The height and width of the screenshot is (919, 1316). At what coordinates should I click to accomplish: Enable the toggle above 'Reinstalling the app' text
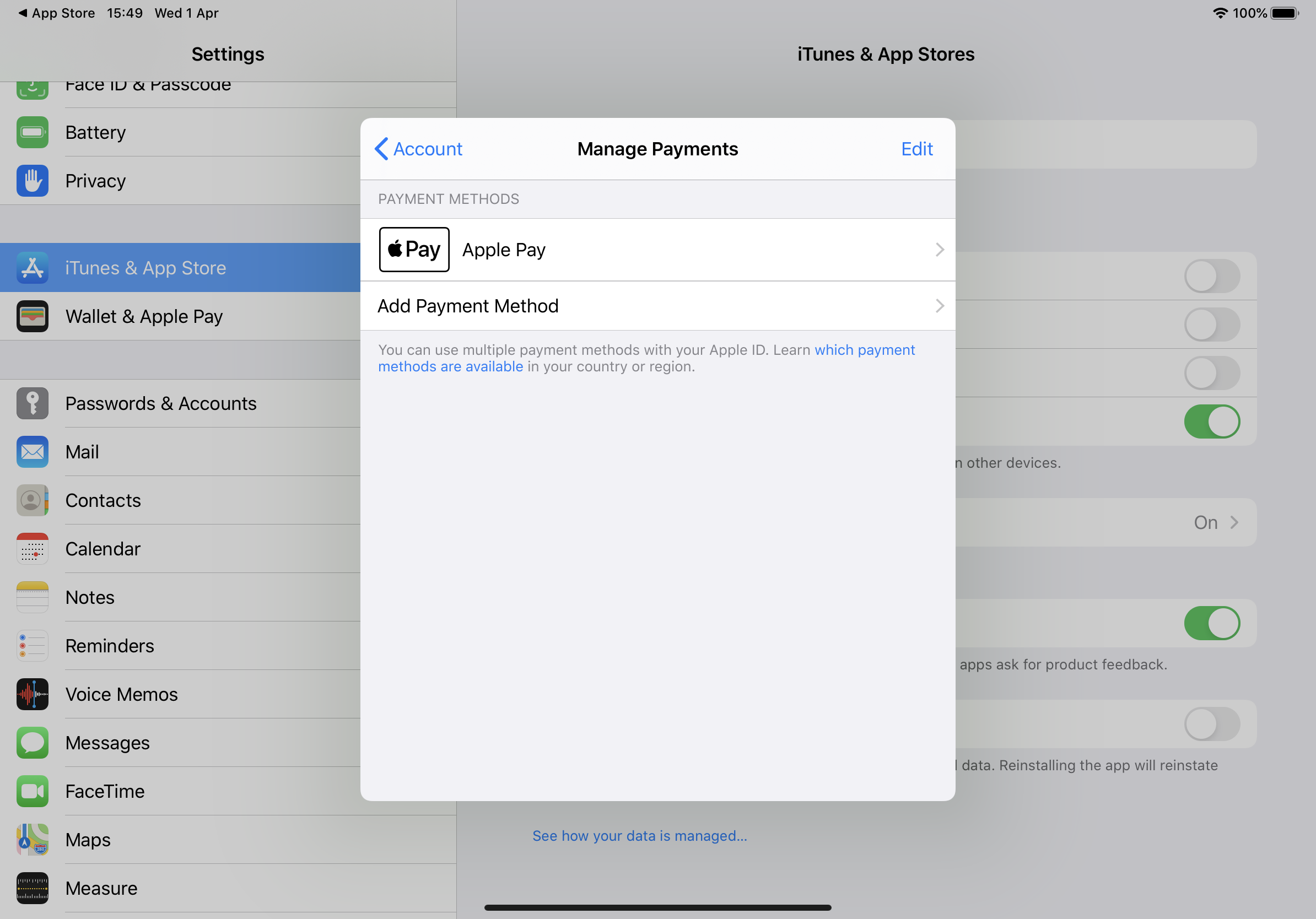pos(1212,724)
